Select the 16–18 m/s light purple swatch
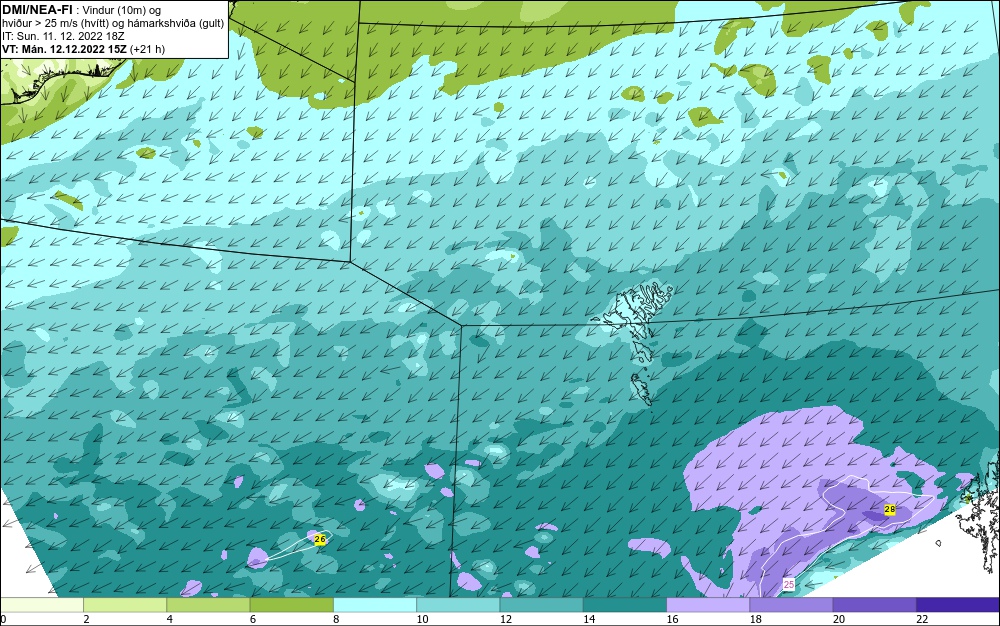This screenshot has height=626, width=1000. coord(708,605)
